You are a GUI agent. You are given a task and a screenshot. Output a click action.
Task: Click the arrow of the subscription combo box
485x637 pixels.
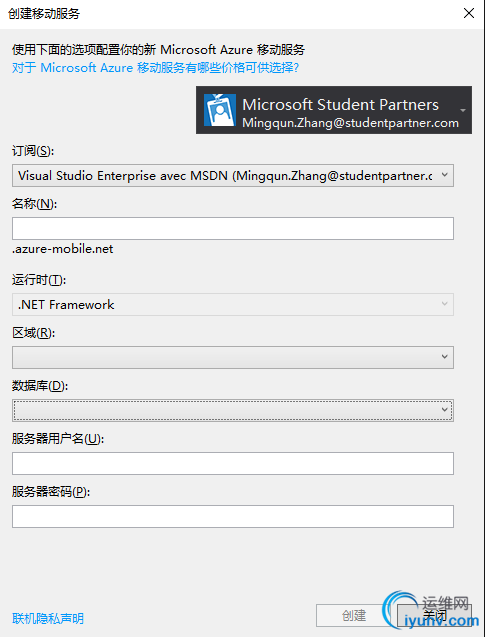point(444,175)
